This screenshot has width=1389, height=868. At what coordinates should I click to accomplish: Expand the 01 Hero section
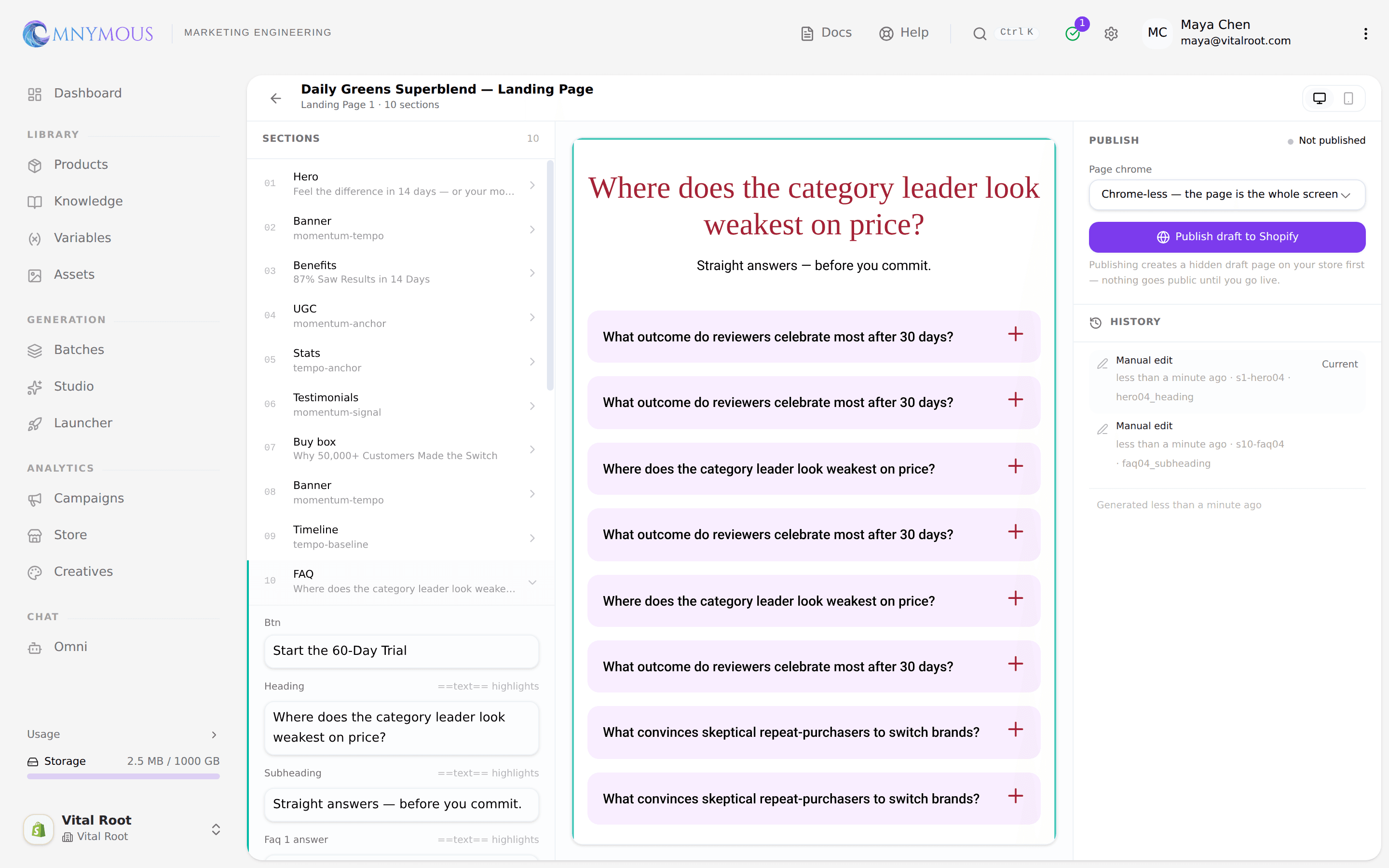point(401,184)
